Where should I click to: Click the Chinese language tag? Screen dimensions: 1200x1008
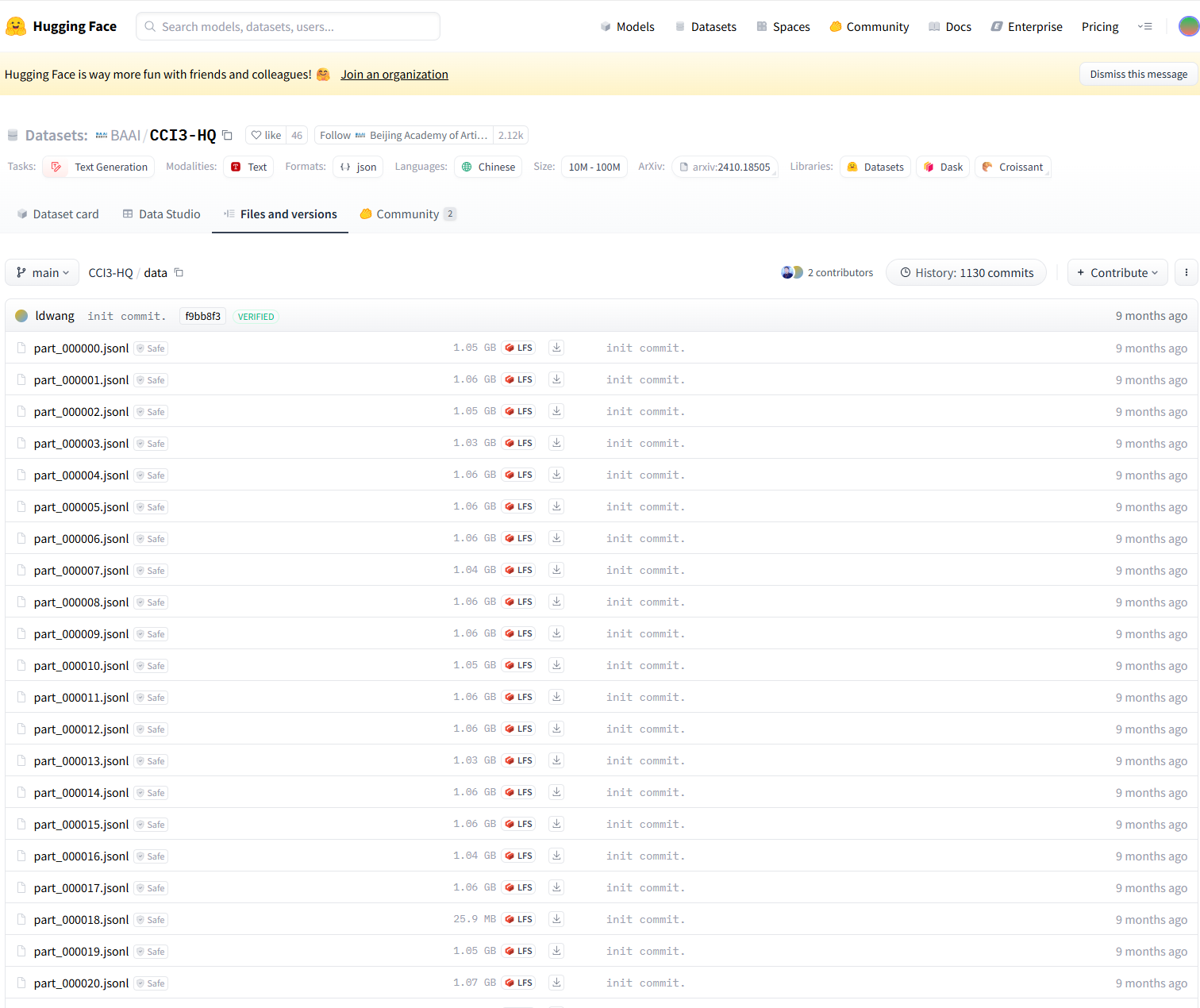488,167
